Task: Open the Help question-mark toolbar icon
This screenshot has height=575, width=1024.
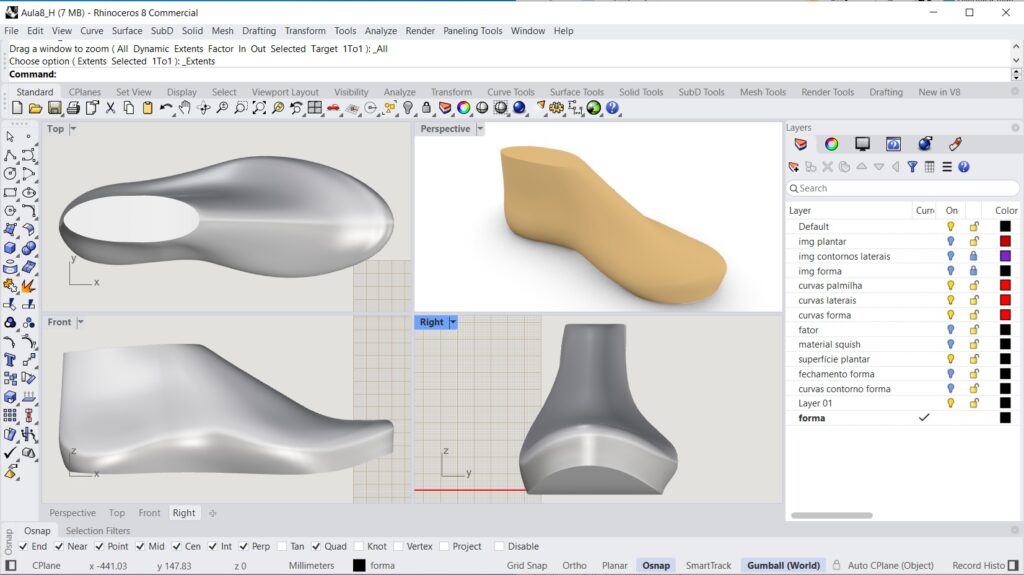Action: point(612,108)
